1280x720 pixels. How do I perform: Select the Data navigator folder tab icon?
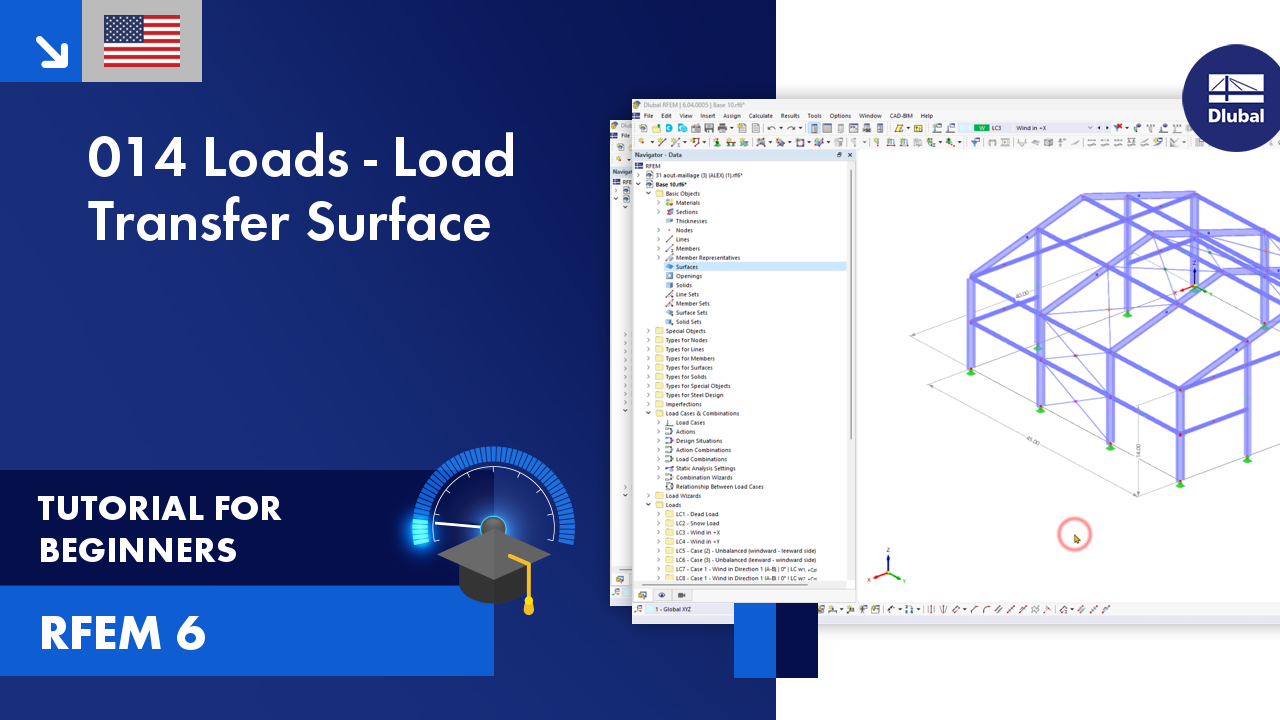coord(643,595)
